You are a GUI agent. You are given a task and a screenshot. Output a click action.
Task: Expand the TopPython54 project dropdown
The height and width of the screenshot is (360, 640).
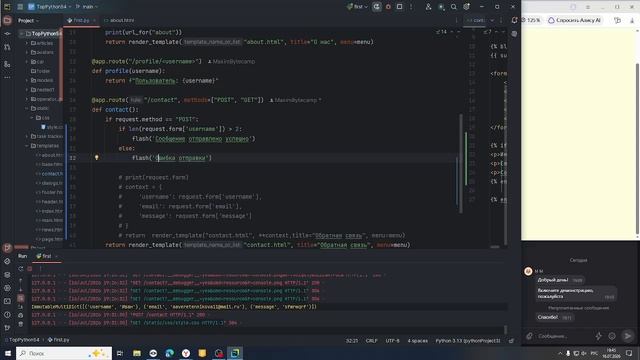[49, 7]
